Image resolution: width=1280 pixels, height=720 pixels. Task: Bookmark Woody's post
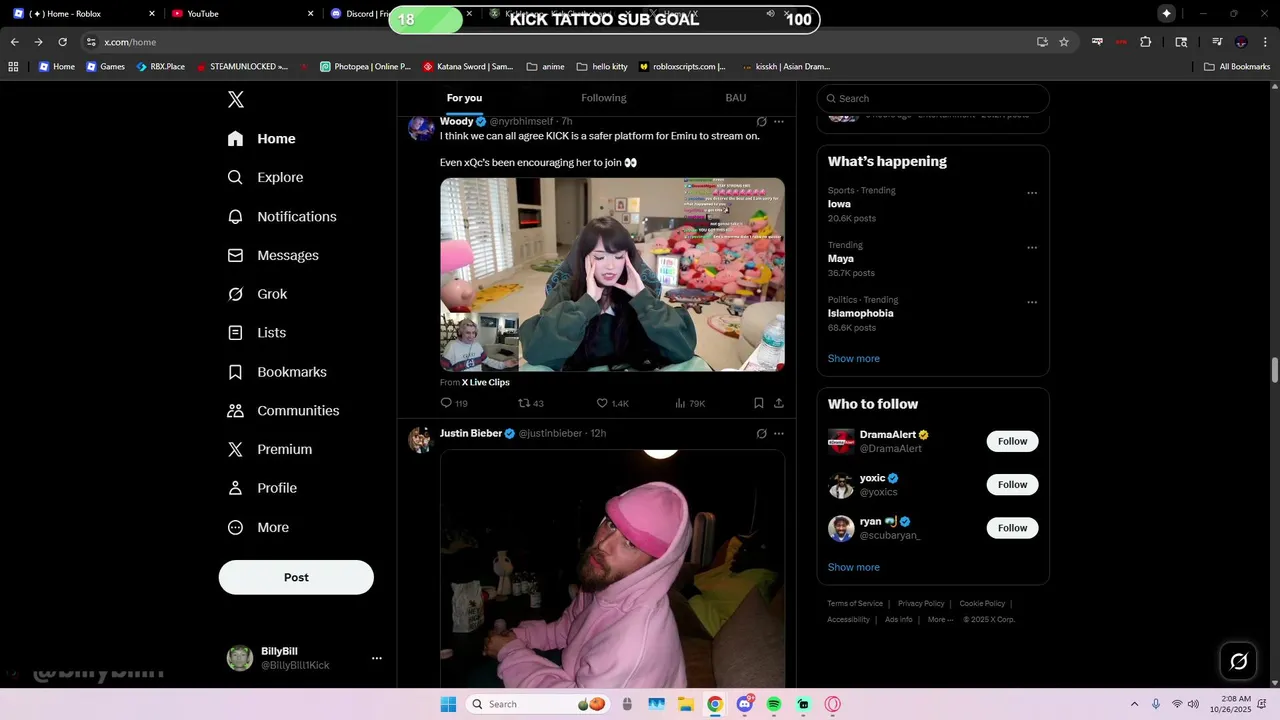pyautogui.click(x=758, y=403)
